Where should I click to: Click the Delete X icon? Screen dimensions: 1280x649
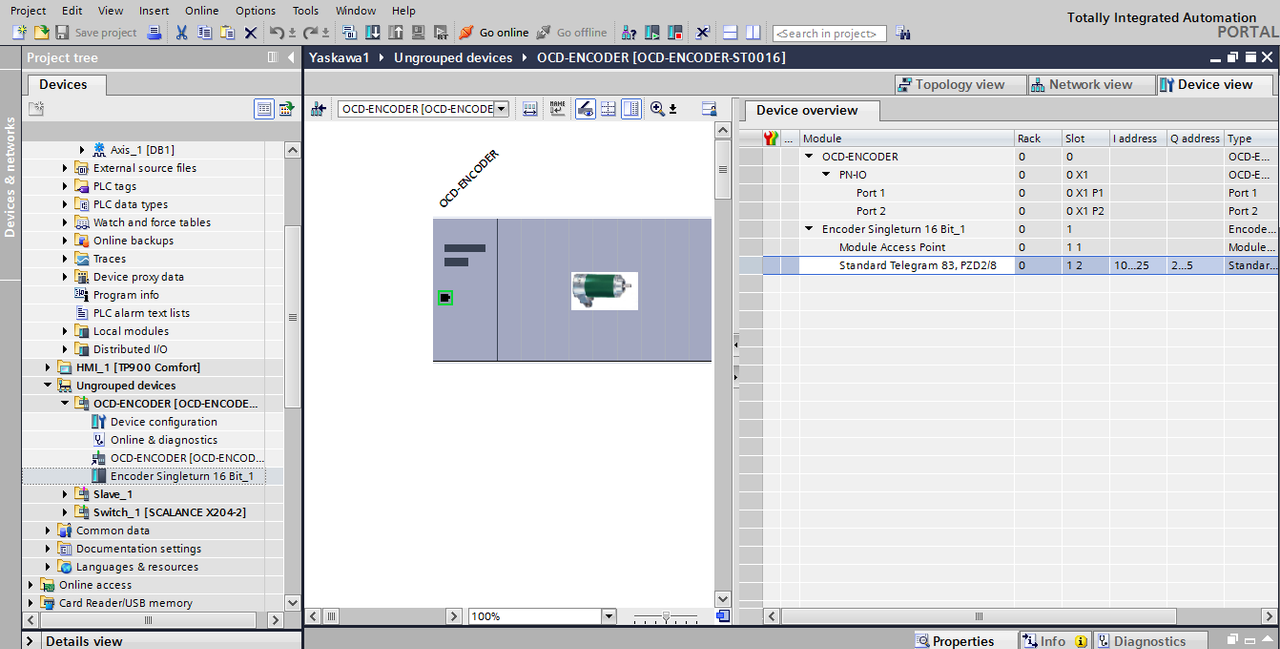pos(250,33)
